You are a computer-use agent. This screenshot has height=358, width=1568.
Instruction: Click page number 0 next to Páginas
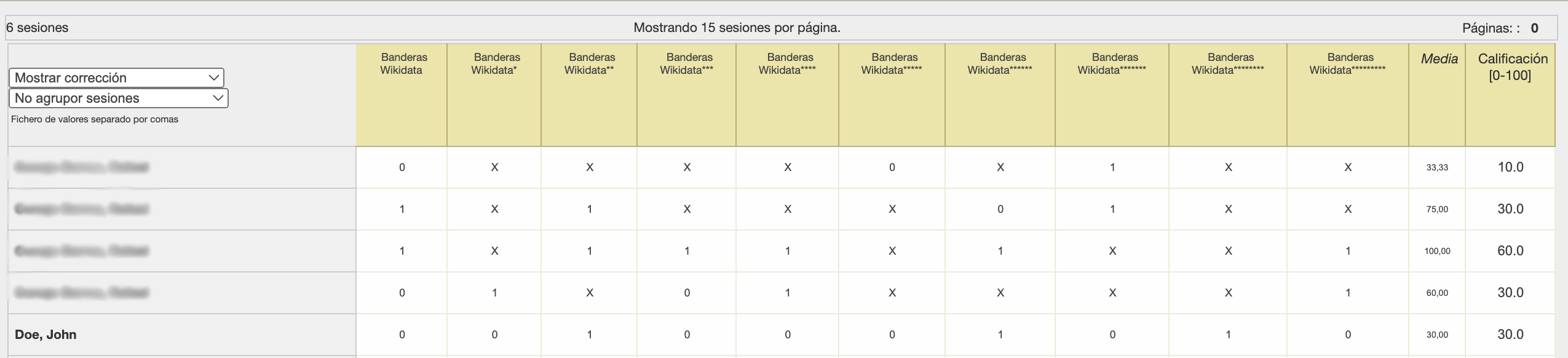pos(1535,28)
